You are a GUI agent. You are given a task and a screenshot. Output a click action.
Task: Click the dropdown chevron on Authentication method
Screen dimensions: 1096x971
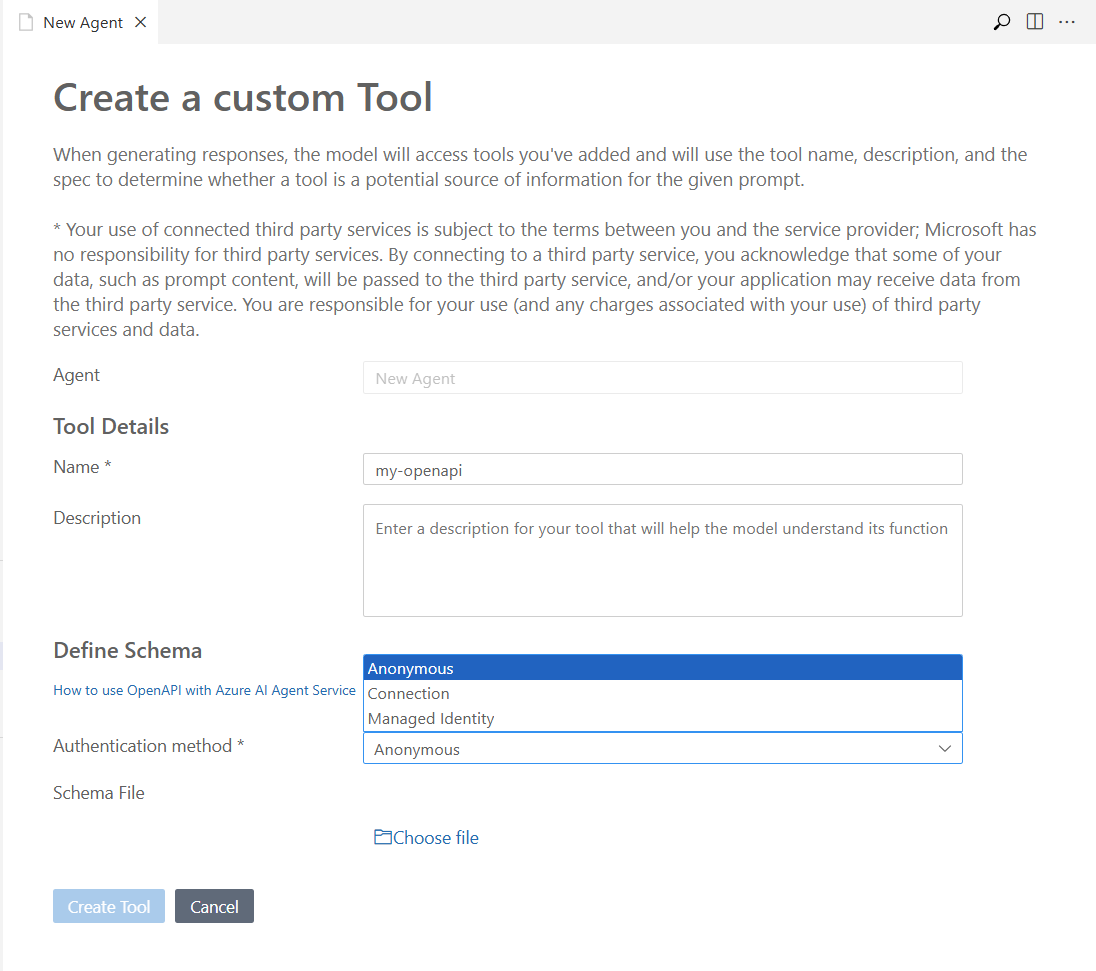(944, 749)
